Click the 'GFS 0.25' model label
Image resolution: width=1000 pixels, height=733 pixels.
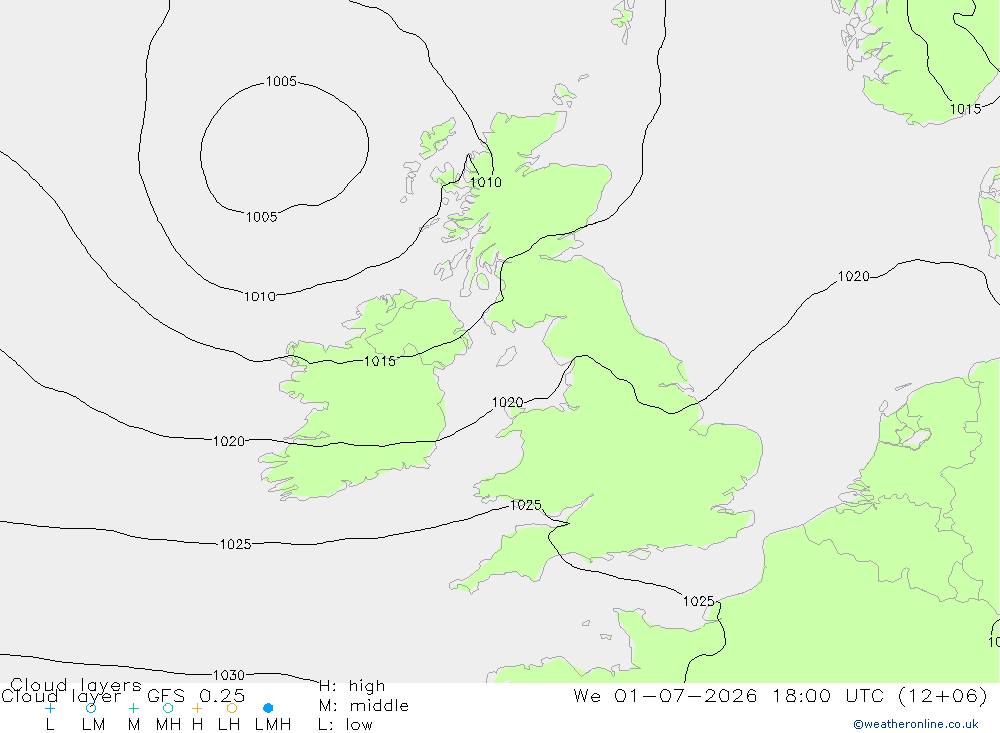point(196,695)
